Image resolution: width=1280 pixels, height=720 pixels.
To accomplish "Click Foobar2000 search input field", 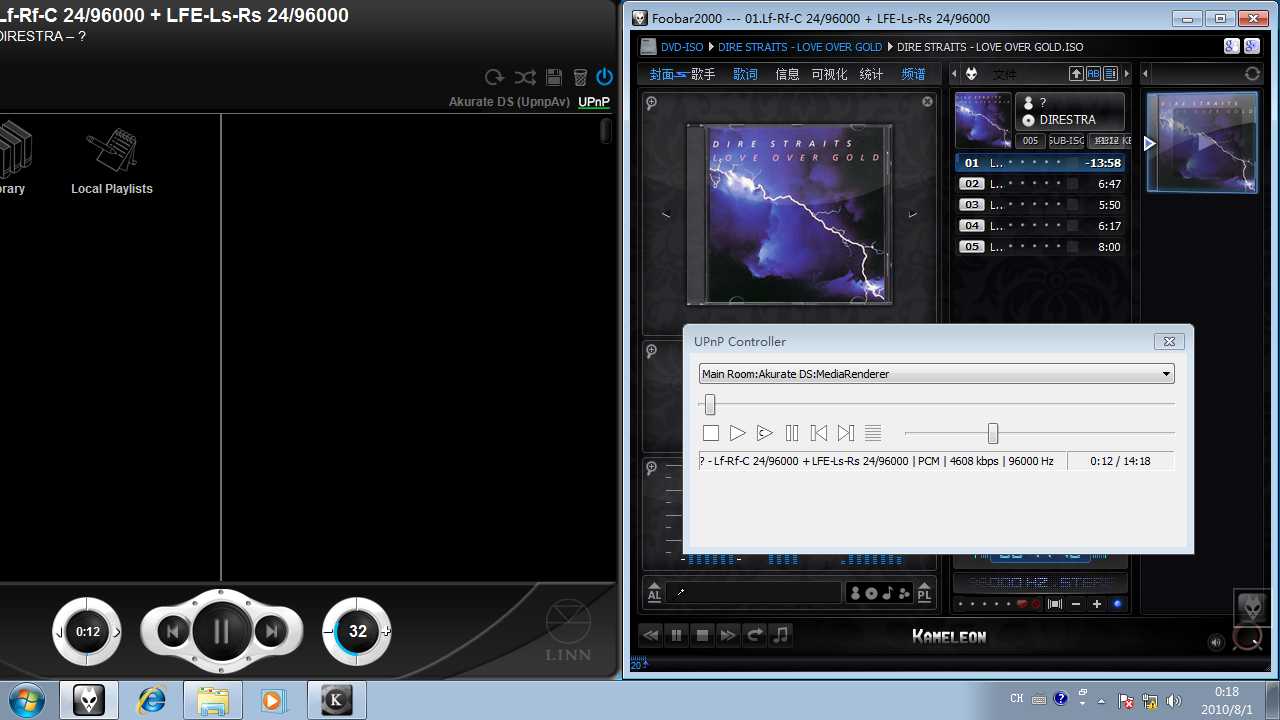I will point(755,592).
